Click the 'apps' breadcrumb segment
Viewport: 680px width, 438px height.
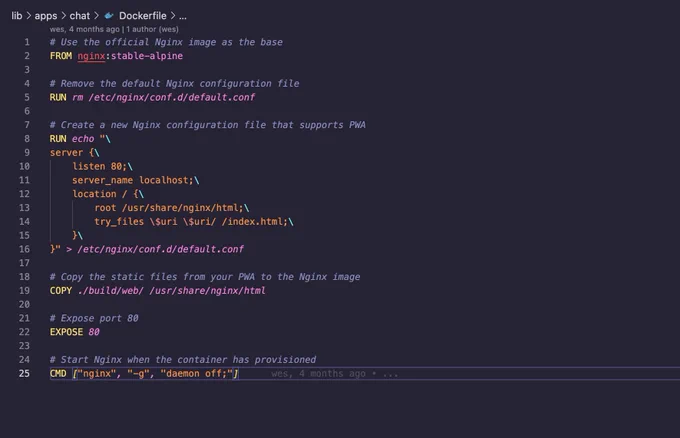pyautogui.click(x=46, y=16)
